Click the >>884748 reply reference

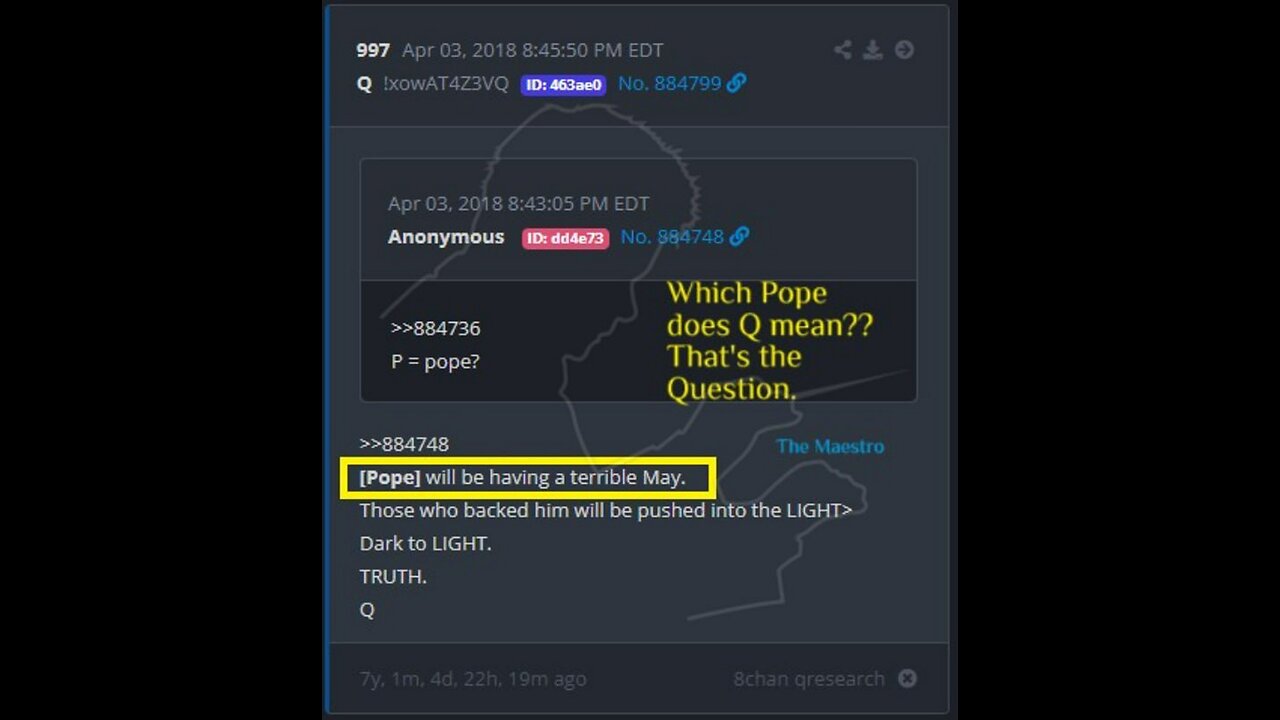tap(404, 444)
